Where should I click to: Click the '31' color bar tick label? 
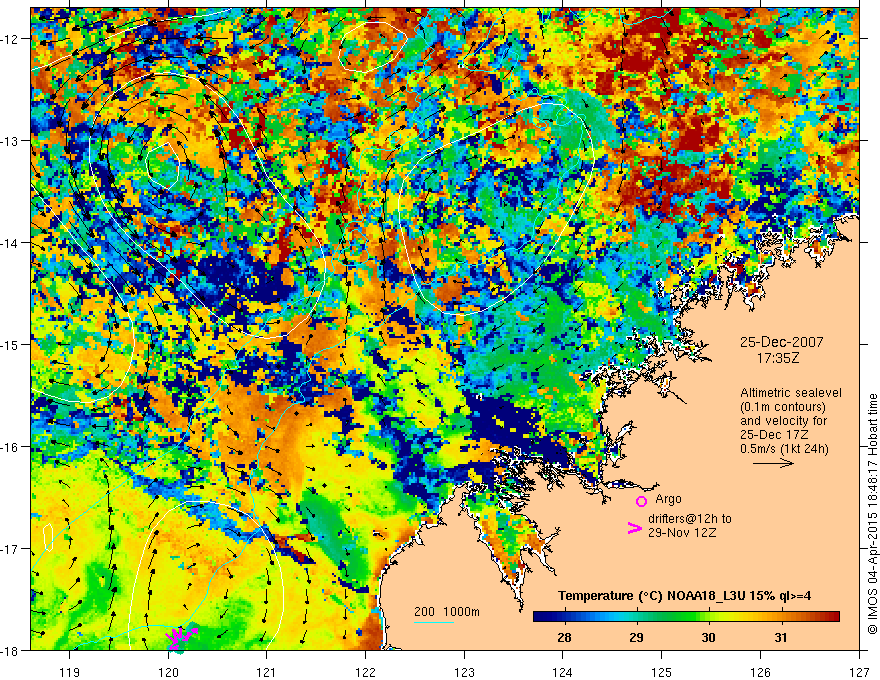coord(781,637)
